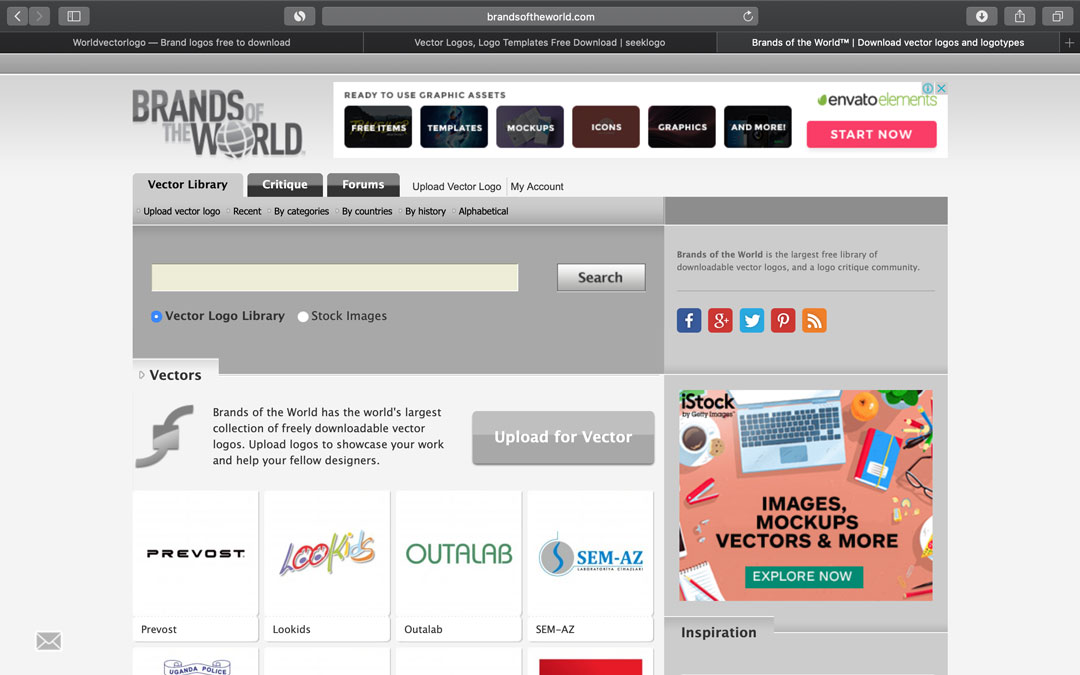Open the Outalab logo thumbnail
This screenshot has width=1080, height=675.
tap(459, 554)
